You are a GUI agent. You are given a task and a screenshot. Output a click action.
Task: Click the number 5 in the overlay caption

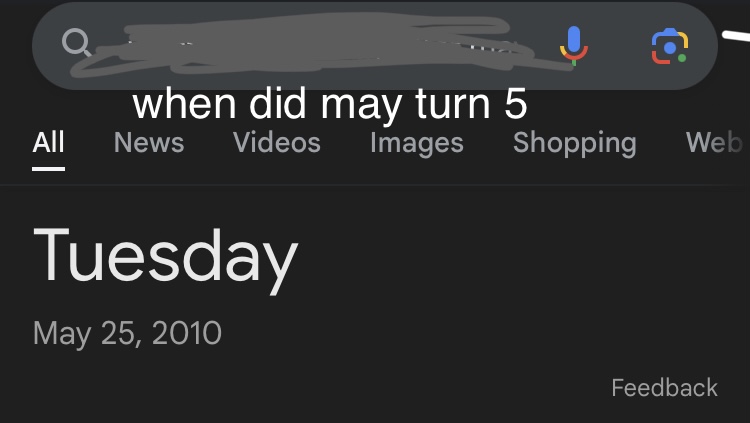(516, 103)
